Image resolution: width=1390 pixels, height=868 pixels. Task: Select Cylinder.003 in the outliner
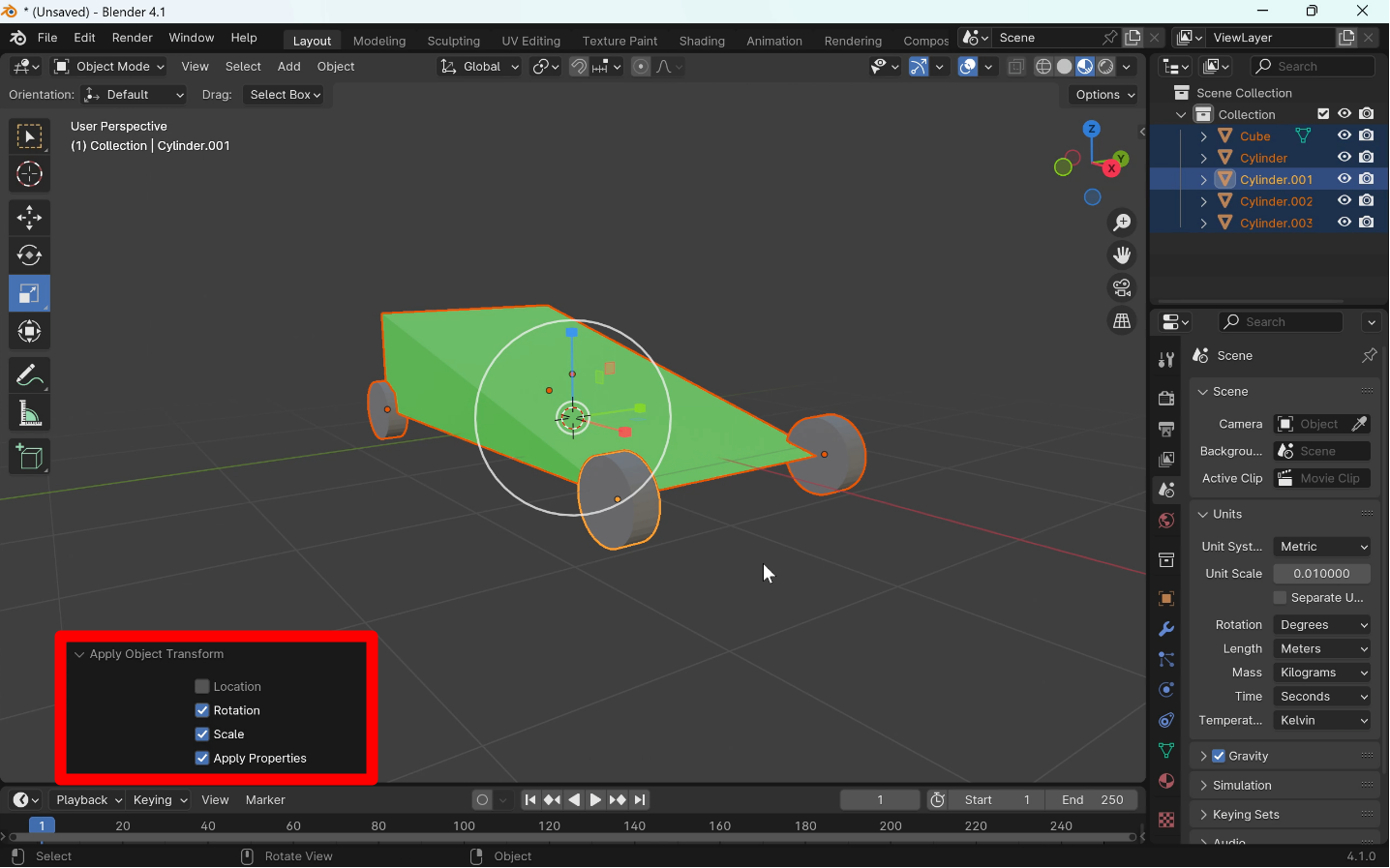(x=1276, y=224)
